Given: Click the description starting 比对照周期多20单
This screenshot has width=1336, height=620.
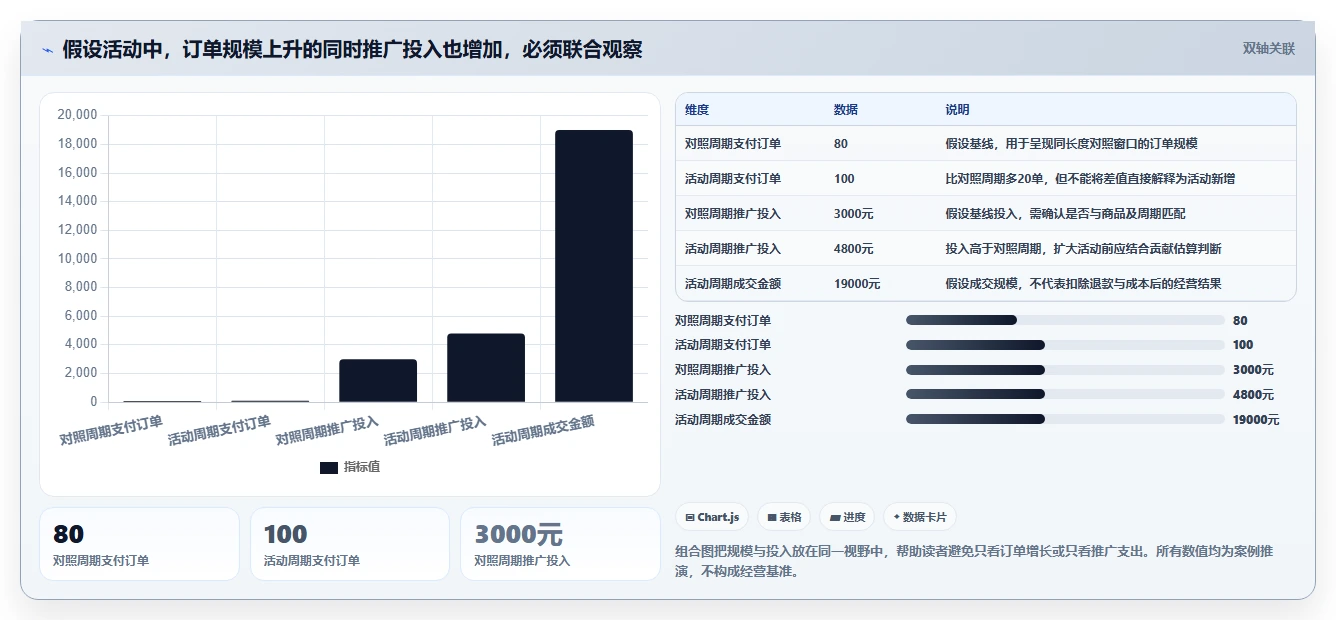Looking at the screenshot, I should (1090, 179).
